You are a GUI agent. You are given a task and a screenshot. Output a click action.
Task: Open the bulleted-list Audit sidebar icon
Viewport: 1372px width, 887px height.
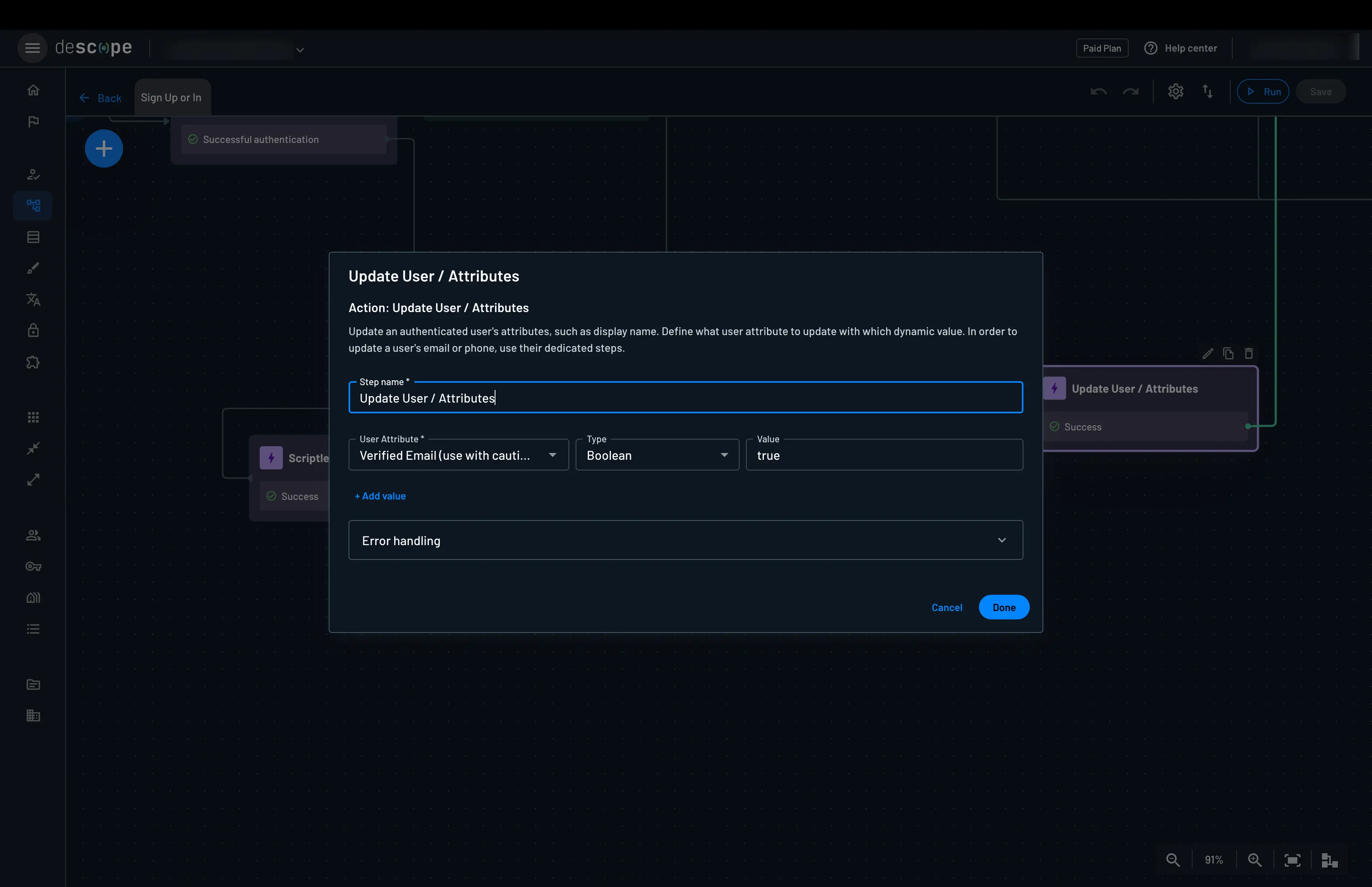[x=33, y=629]
